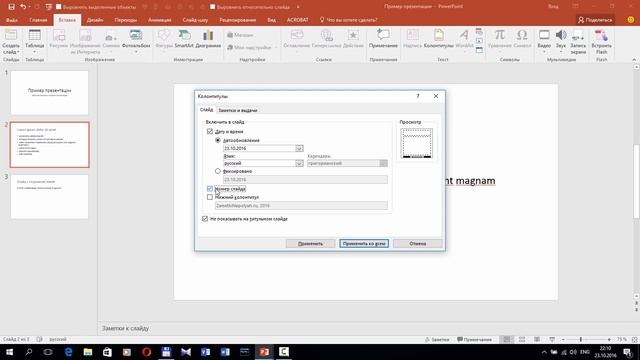Switch to the Переходы ribbon tab
Viewport: 640px width, 360px height.
point(126,20)
